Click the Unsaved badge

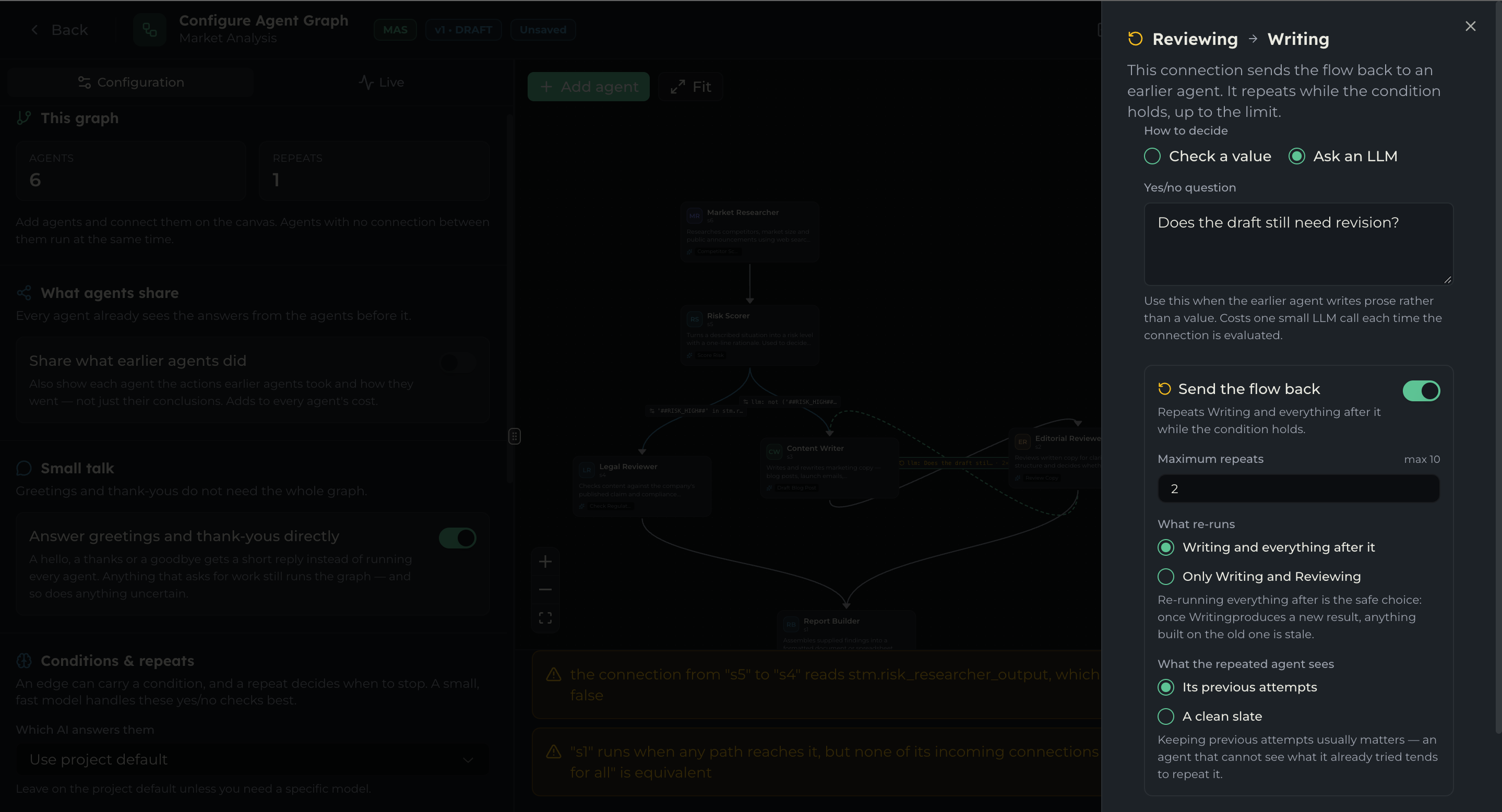(543, 30)
